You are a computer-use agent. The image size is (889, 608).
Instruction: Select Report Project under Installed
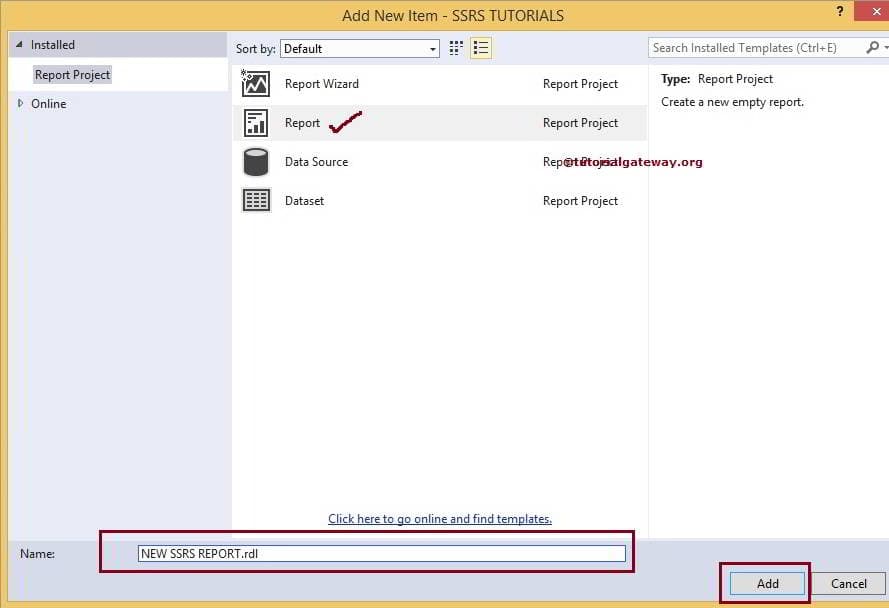coord(71,74)
